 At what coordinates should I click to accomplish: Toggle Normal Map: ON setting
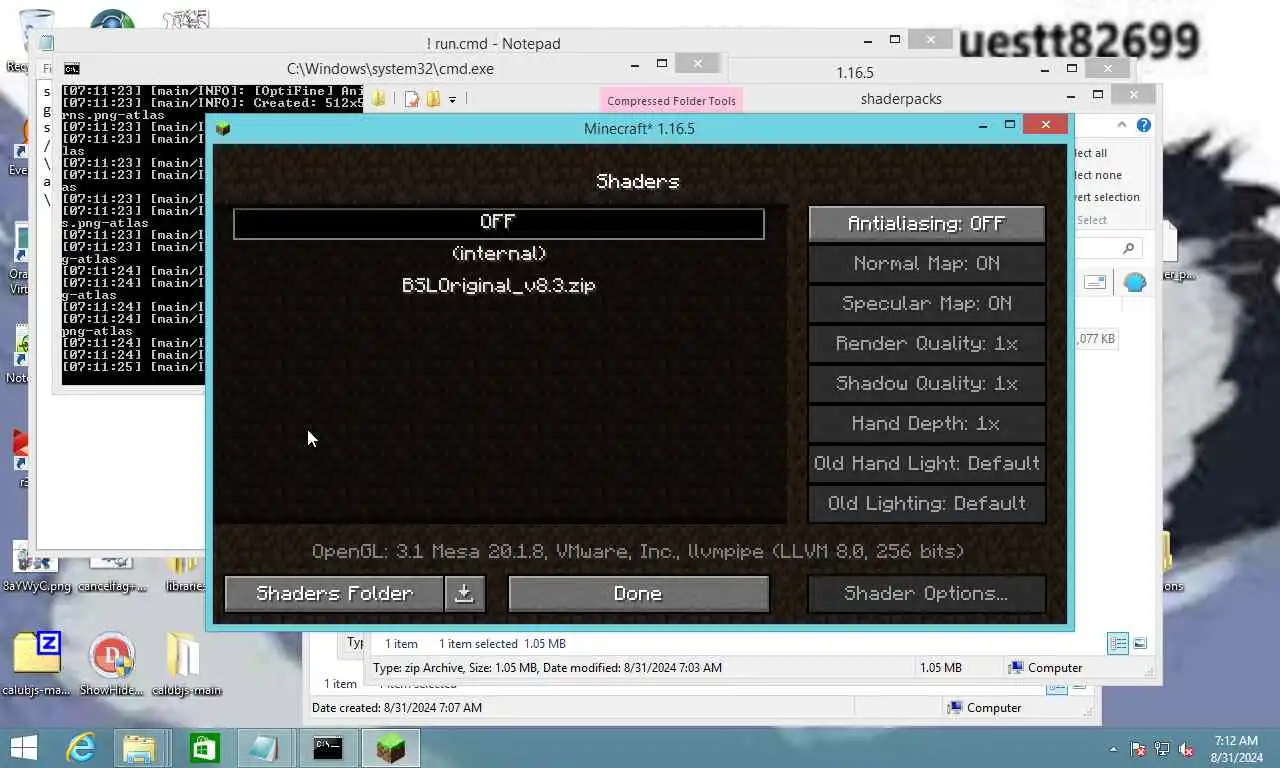tap(926, 264)
